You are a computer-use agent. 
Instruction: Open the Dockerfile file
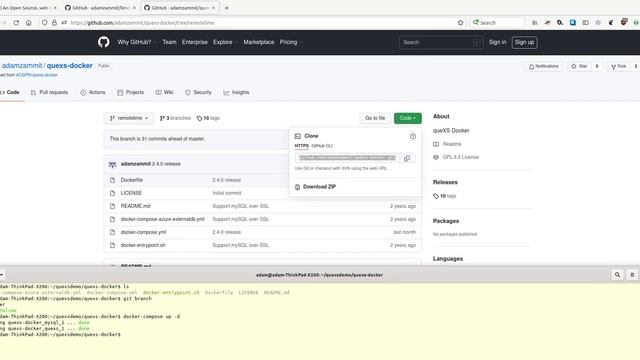pos(132,180)
